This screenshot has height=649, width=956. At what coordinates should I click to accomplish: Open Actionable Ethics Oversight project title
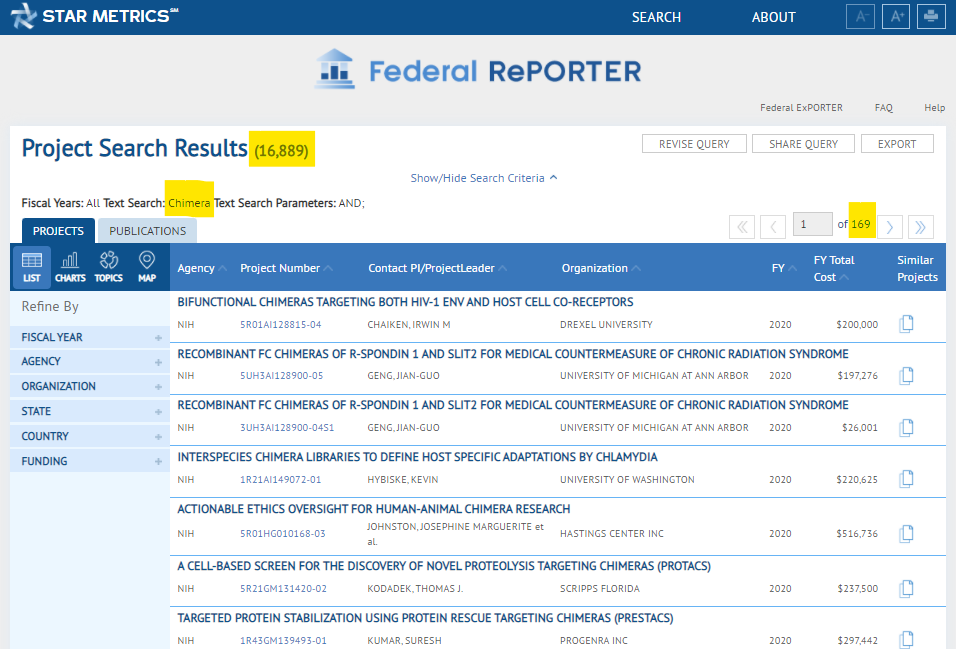(374, 509)
